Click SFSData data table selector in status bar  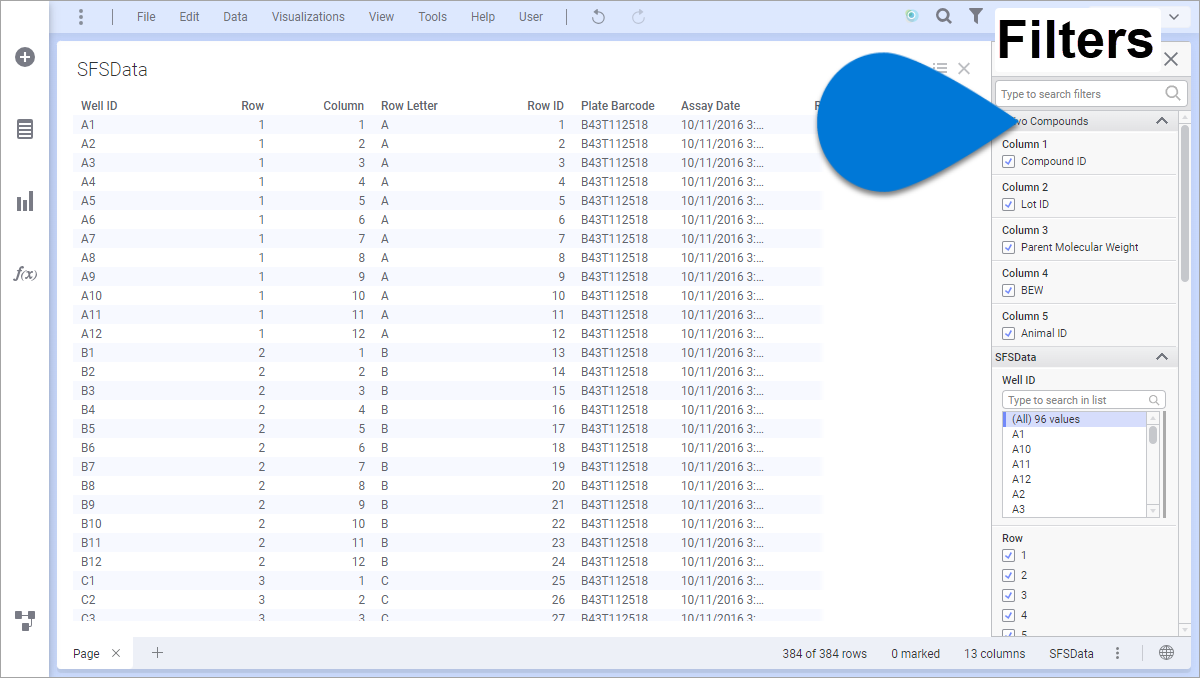(1071, 653)
